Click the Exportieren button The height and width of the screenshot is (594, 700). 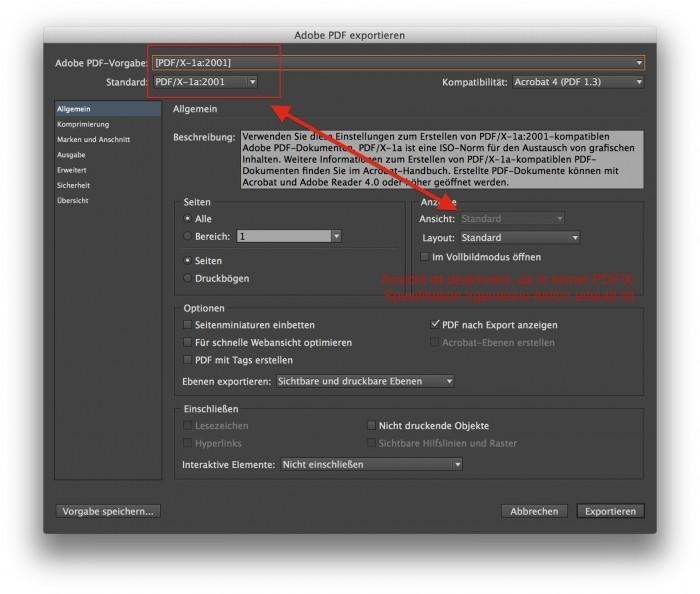(610, 511)
